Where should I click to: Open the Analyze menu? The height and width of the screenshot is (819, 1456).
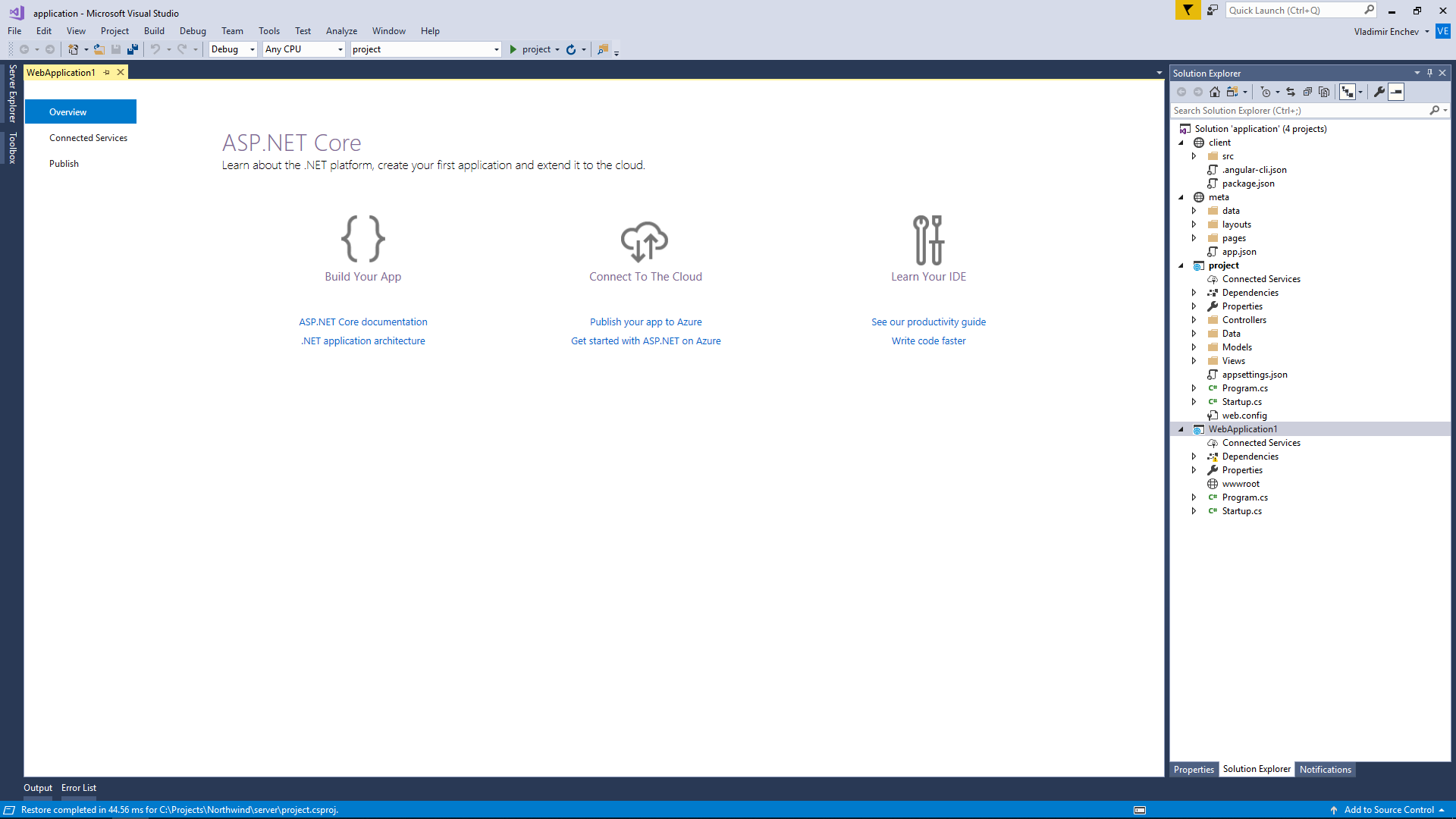pos(341,31)
